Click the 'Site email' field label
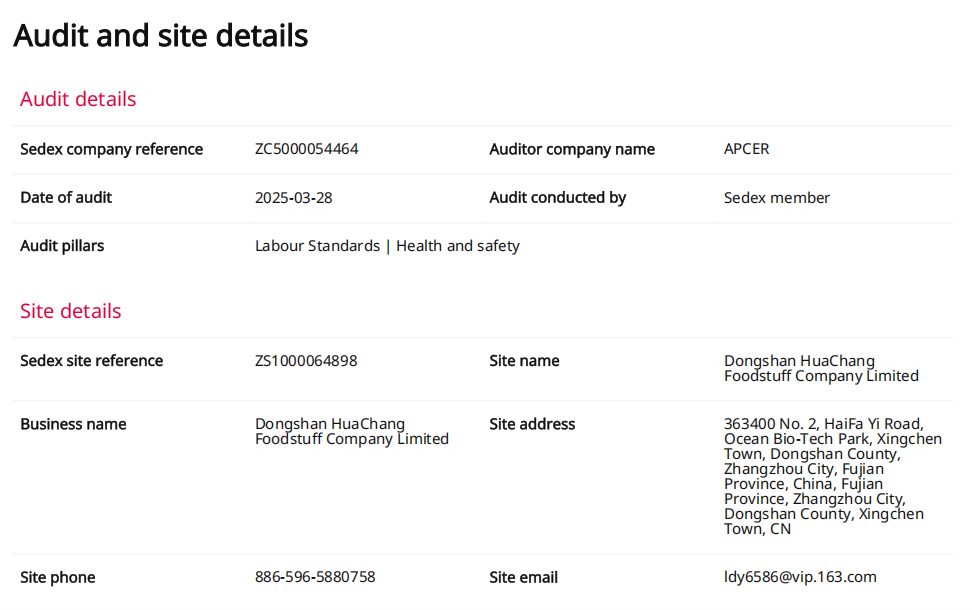Screen dimensions: 972x610 [x=523, y=577]
